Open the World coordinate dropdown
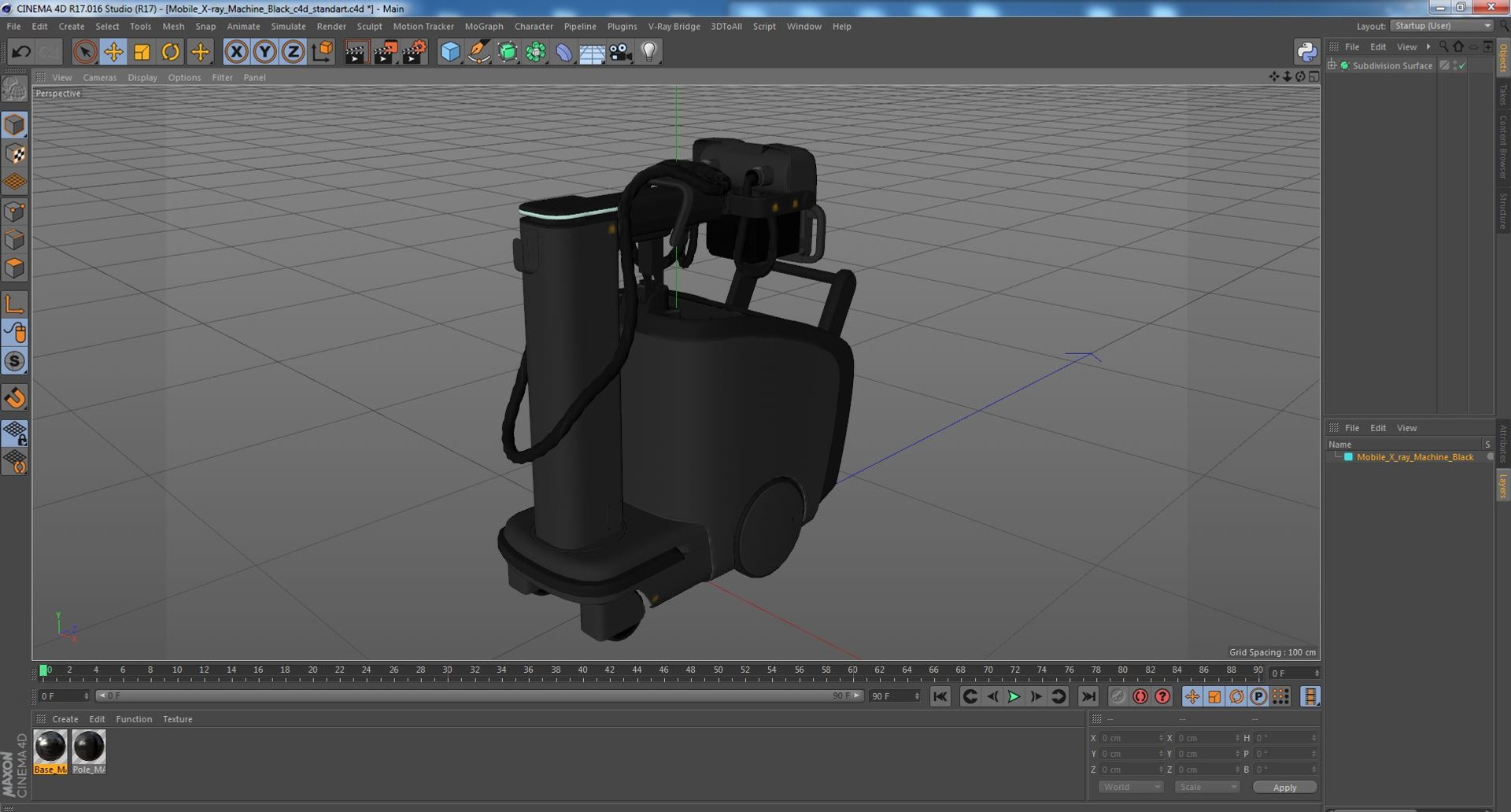 [x=1130, y=787]
